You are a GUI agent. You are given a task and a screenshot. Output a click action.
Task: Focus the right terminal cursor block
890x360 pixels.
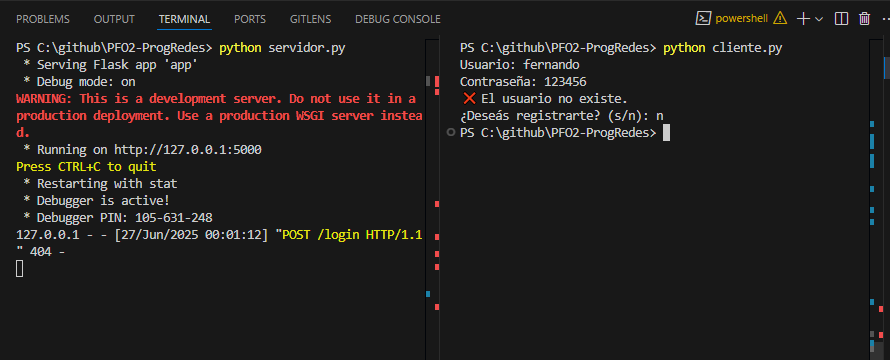666,133
